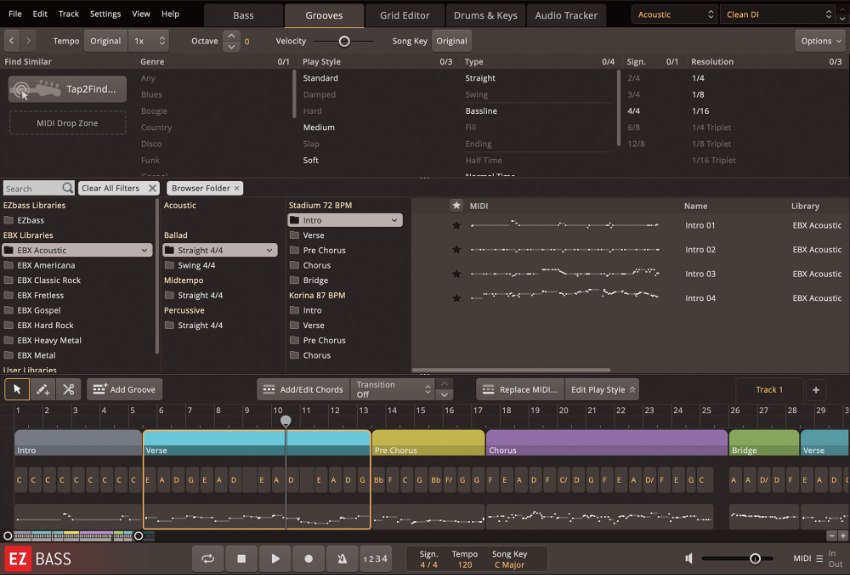Viewport: 850px width, 575px height.
Task: Click the search magnifier icon
Action: click(67, 188)
